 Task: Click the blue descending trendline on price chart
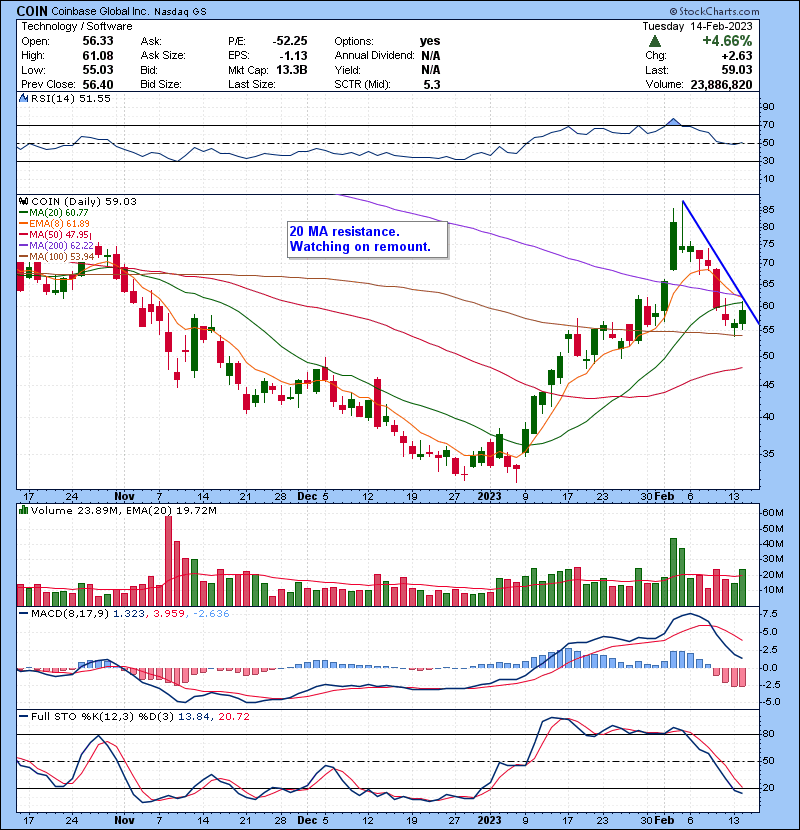point(720,261)
